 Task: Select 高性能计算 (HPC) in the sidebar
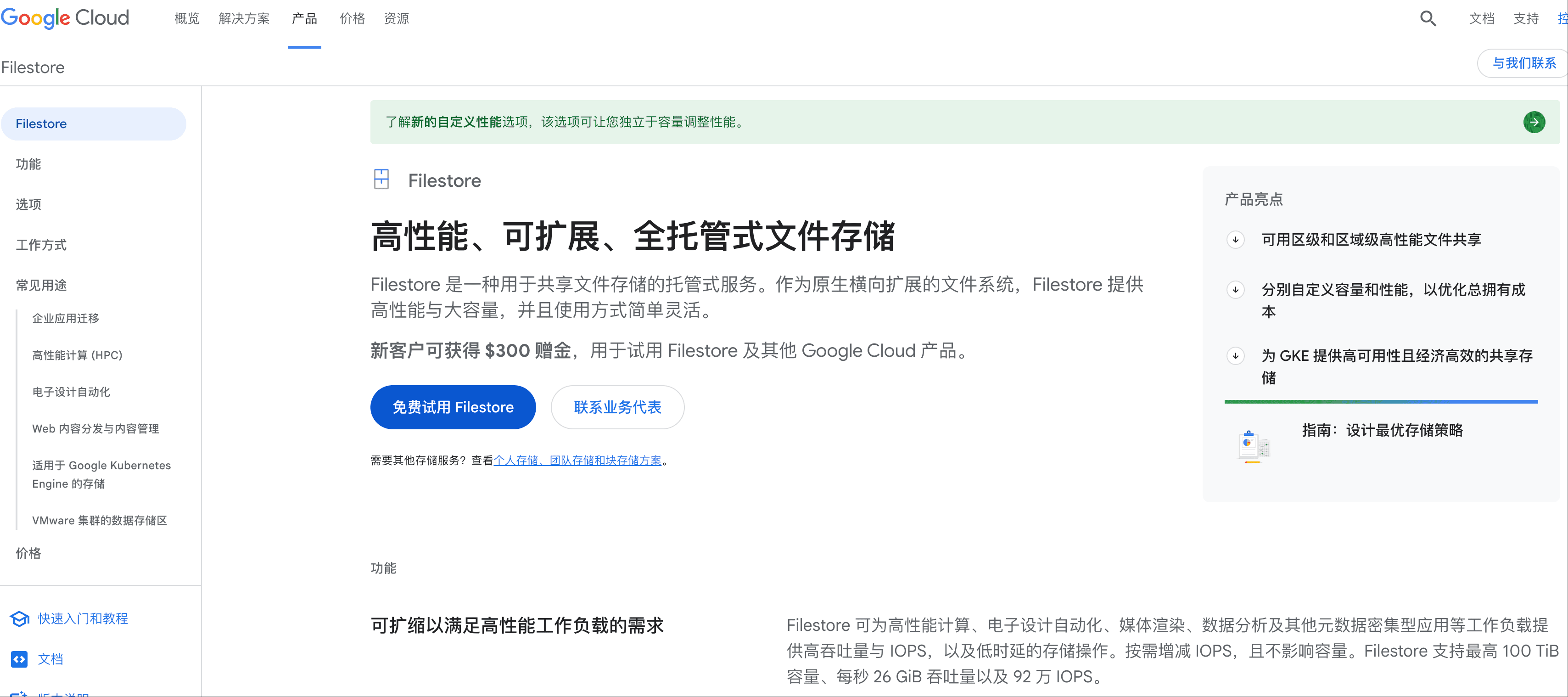77,354
